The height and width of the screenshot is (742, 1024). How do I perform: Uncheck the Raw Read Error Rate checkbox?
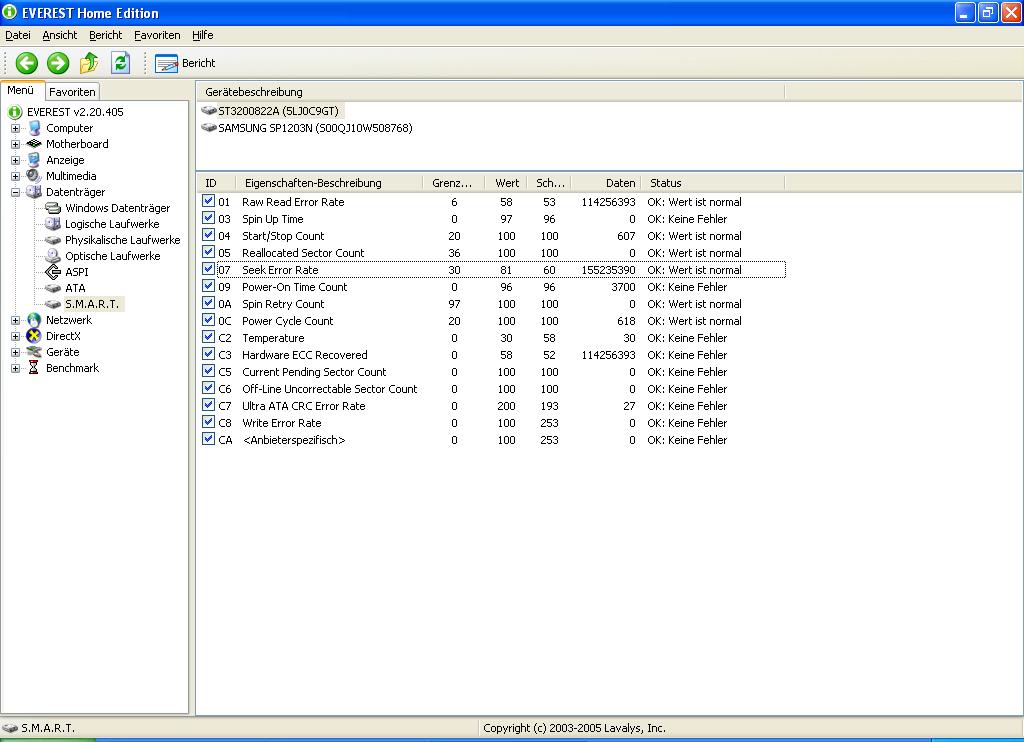click(208, 201)
